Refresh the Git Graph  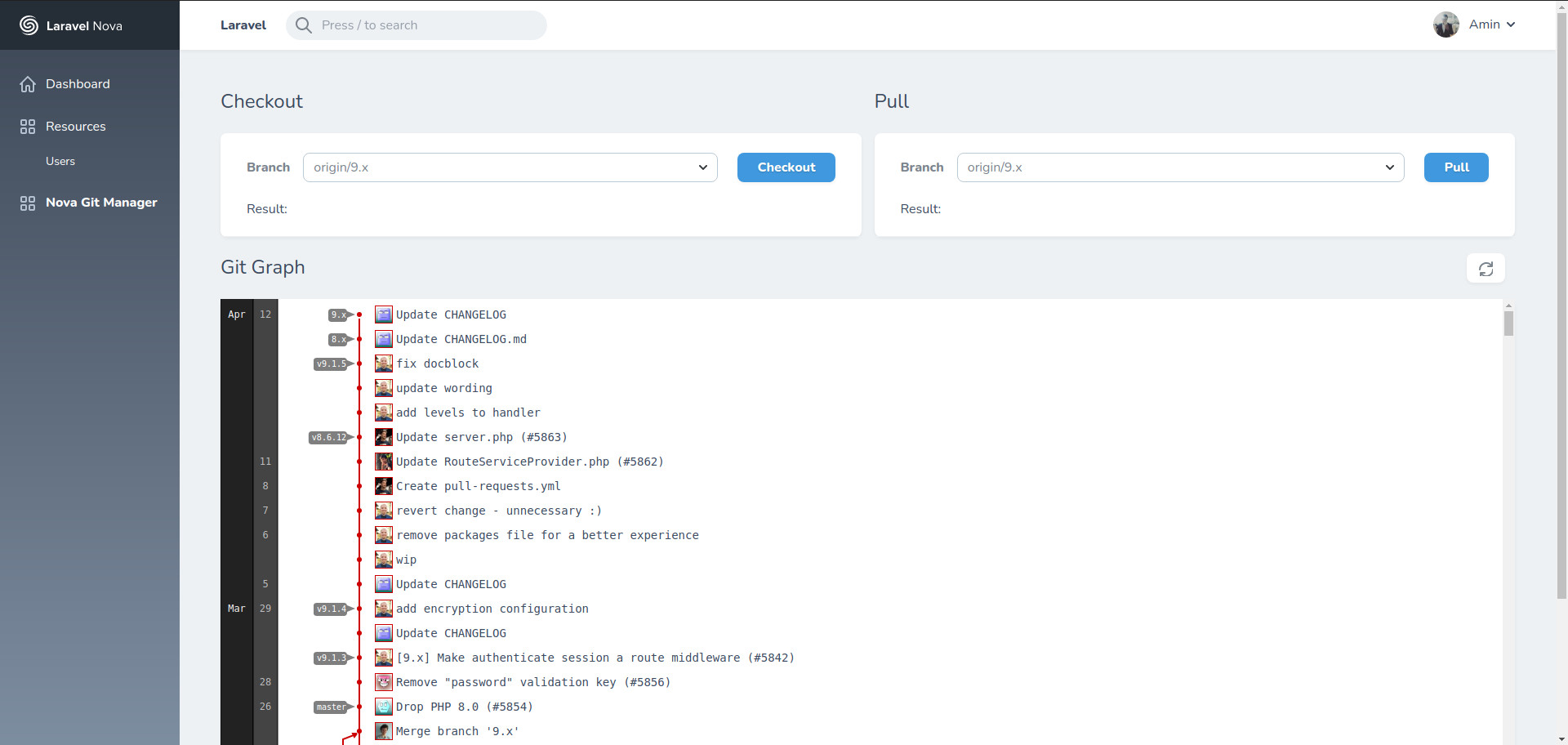(1486, 269)
